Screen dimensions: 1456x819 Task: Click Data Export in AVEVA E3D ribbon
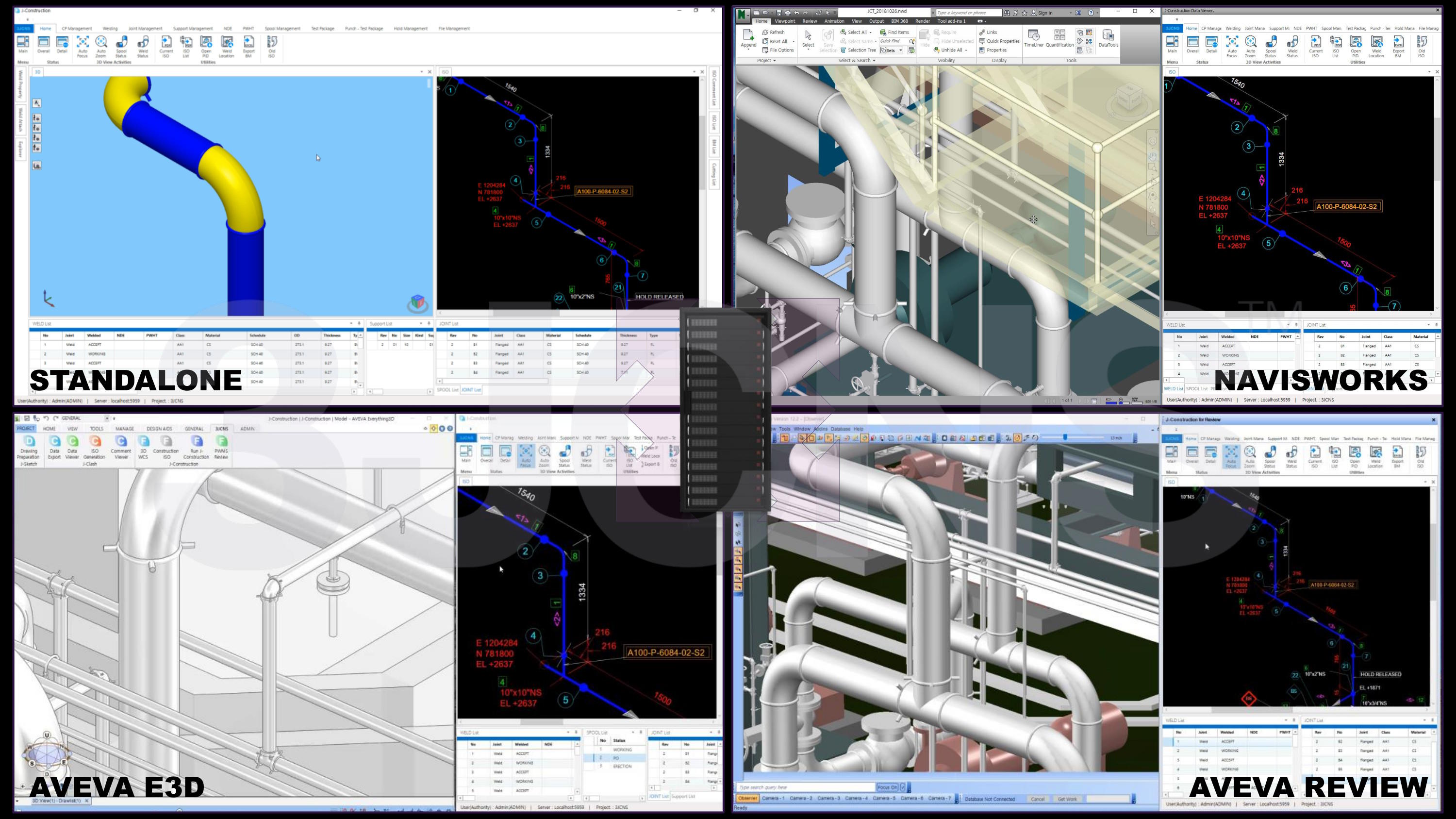pyautogui.click(x=54, y=447)
